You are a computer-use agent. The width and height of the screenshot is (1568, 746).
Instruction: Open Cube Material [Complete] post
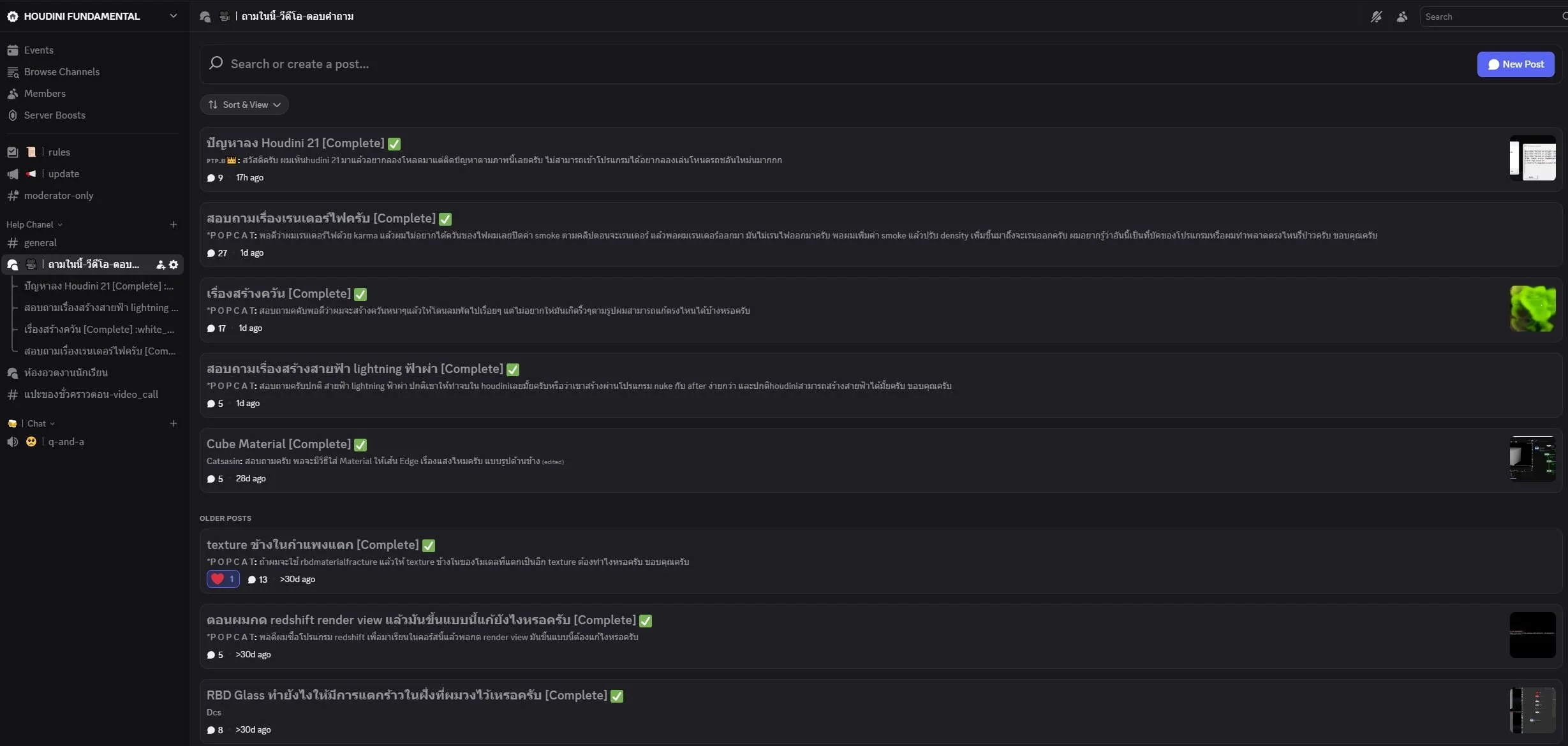[279, 444]
